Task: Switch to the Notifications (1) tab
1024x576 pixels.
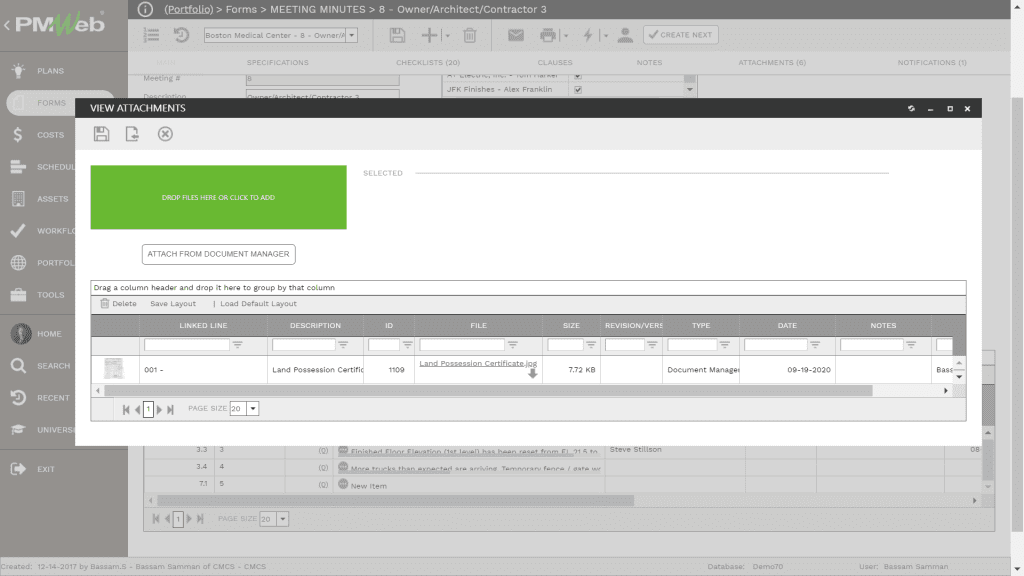Action: pyautogui.click(x=932, y=63)
